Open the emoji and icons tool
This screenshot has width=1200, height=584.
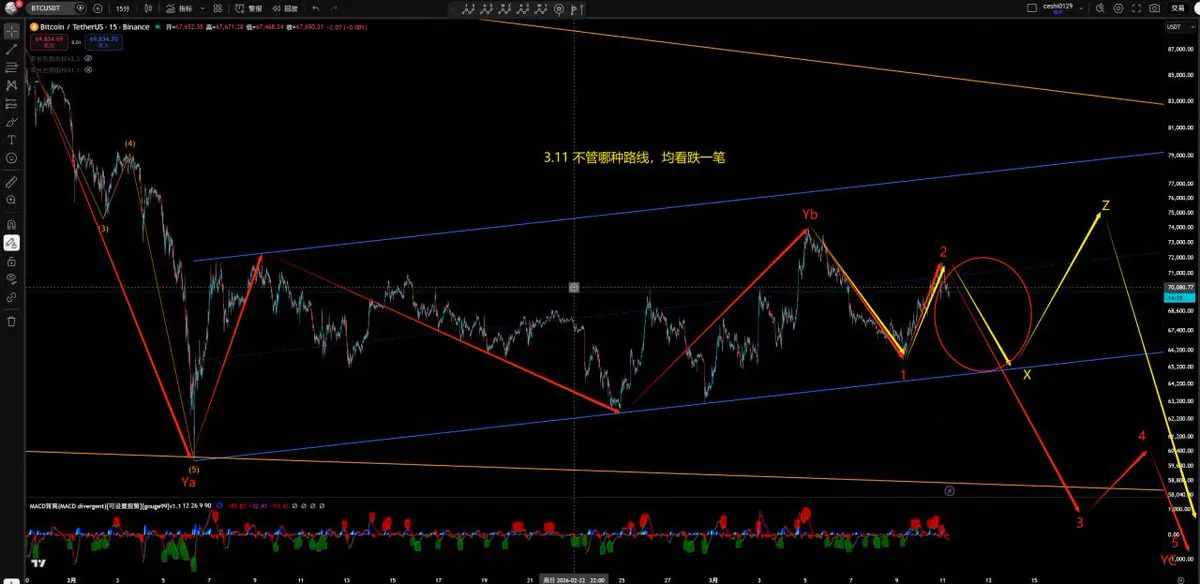pos(12,156)
